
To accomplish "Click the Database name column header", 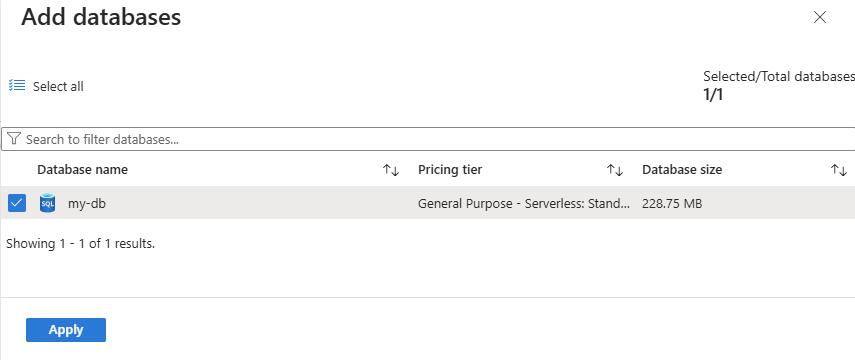I will pyautogui.click(x=82, y=170).
